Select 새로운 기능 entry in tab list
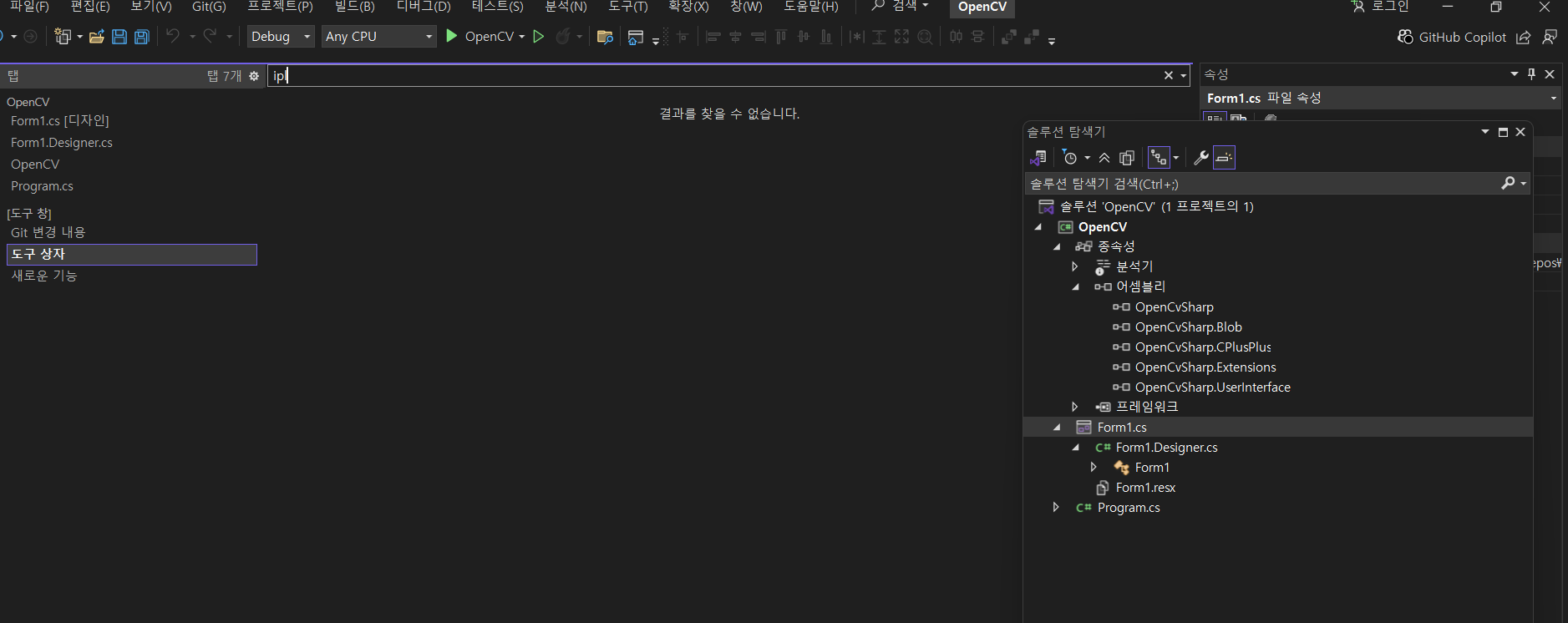Screen dimensions: 1568x623 click(x=44, y=276)
